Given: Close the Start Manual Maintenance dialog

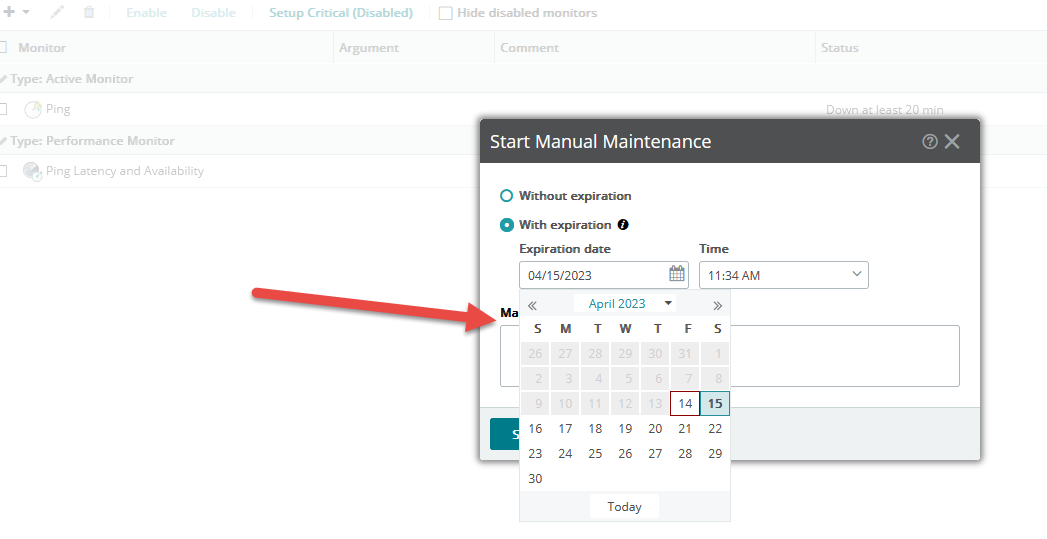Looking at the screenshot, I should click(x=952, y=142).
